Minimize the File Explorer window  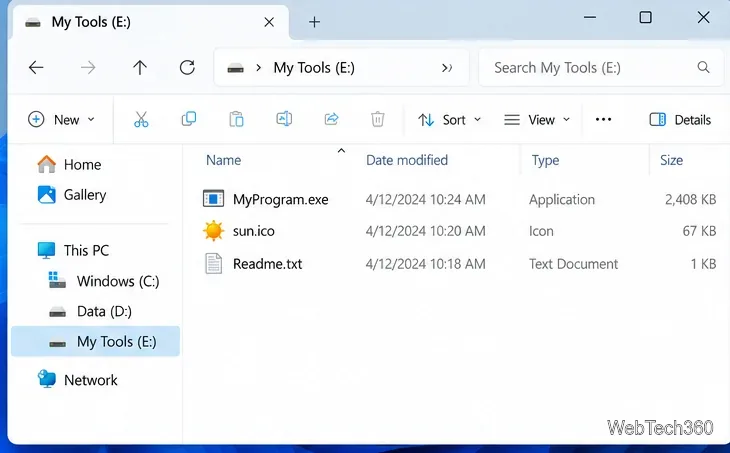click(590, 18)
